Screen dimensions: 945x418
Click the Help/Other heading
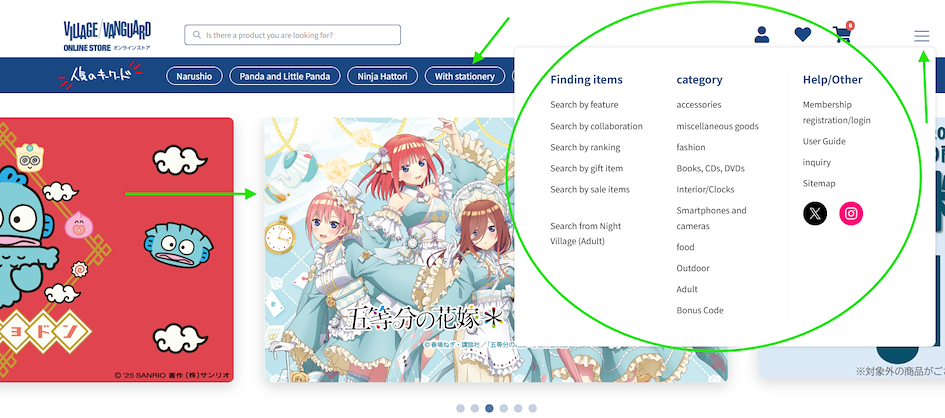pos(832,80)
